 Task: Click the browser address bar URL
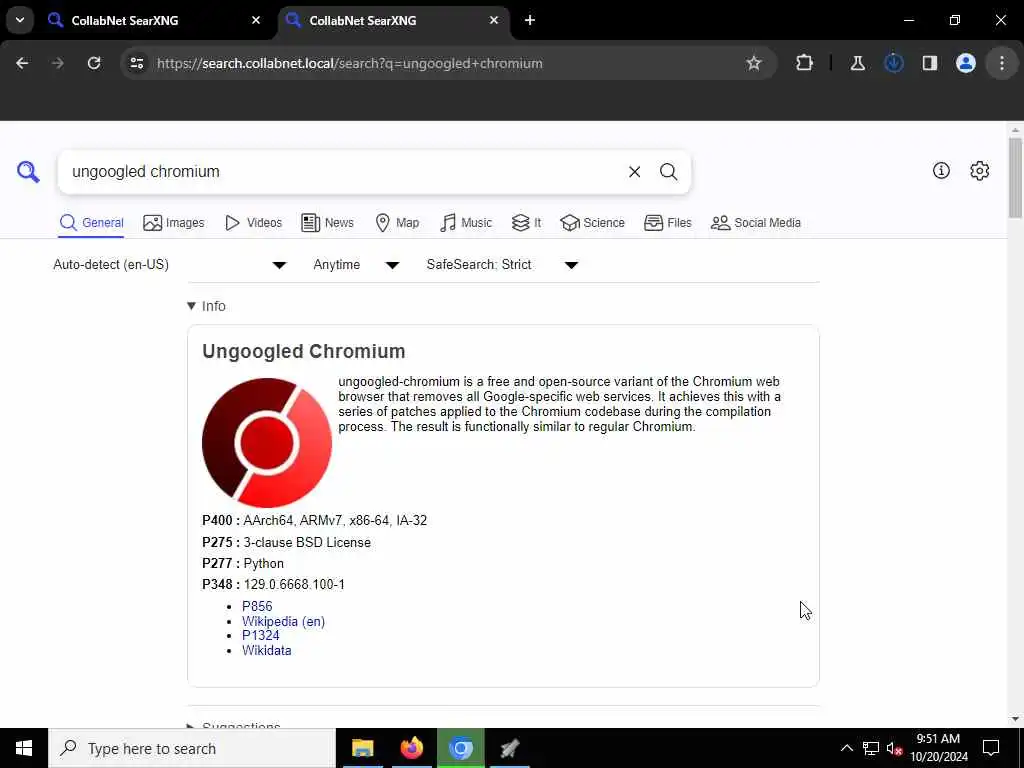coord(349,63)
